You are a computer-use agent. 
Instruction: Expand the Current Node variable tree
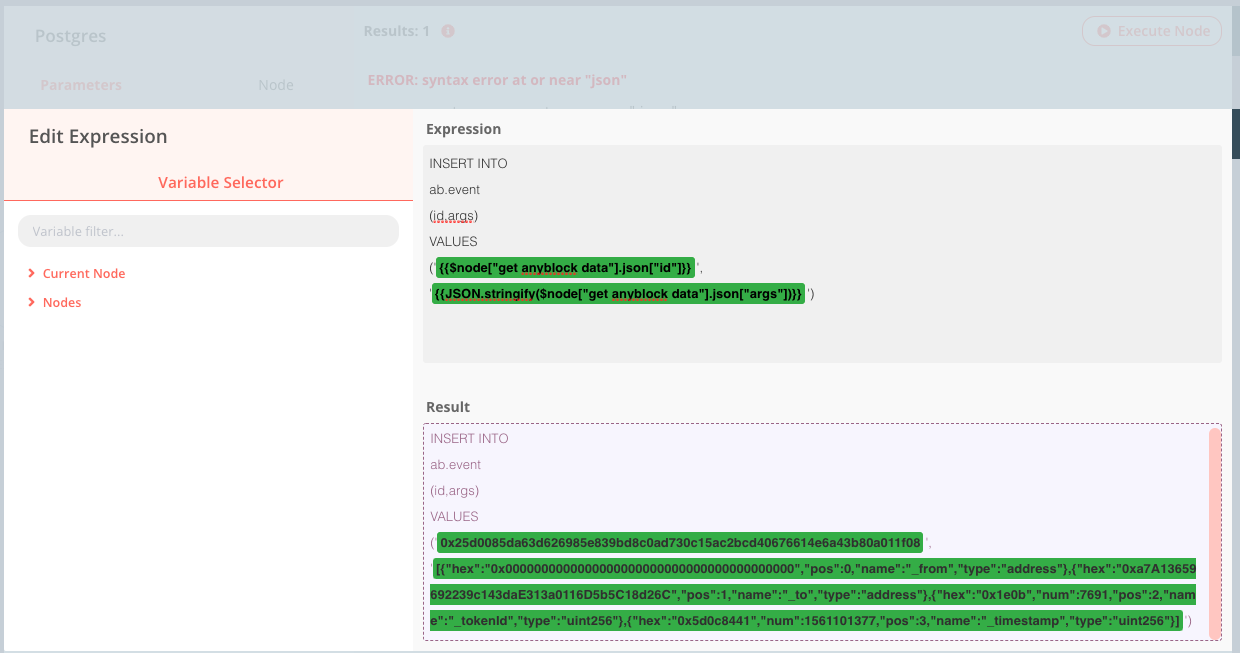[x=84, y=273]
